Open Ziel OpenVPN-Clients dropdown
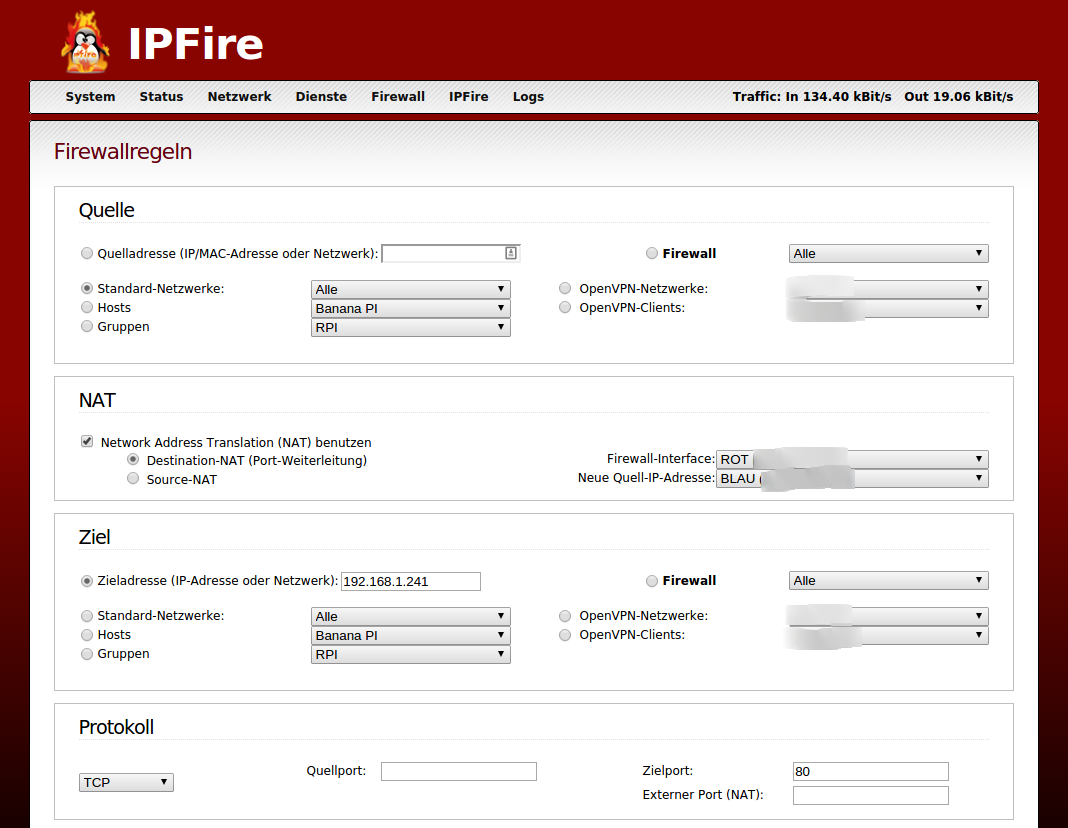This screenshot has height=828, width=1068. click(x=888, y=635)
